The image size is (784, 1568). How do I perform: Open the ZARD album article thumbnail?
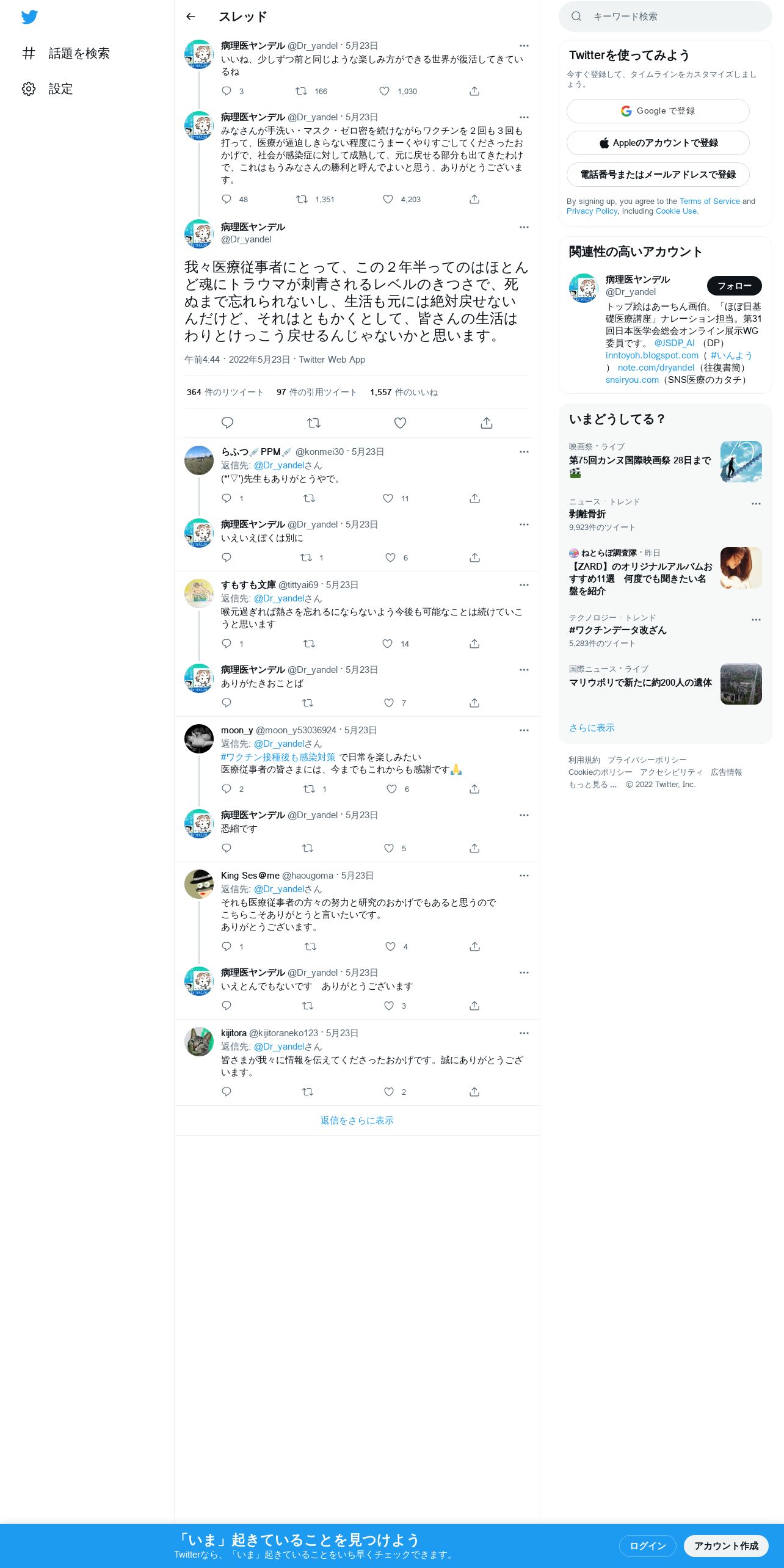click(741, 568)
